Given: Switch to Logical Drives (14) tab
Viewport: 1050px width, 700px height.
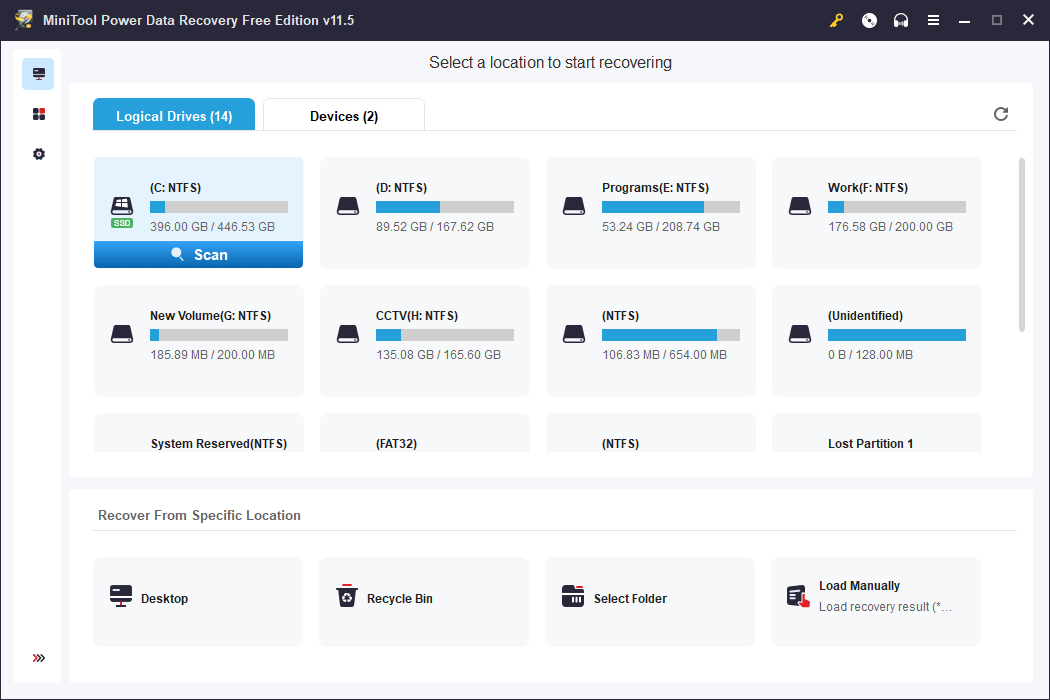Looking at the screenshot, I should [x=174, y=115].
